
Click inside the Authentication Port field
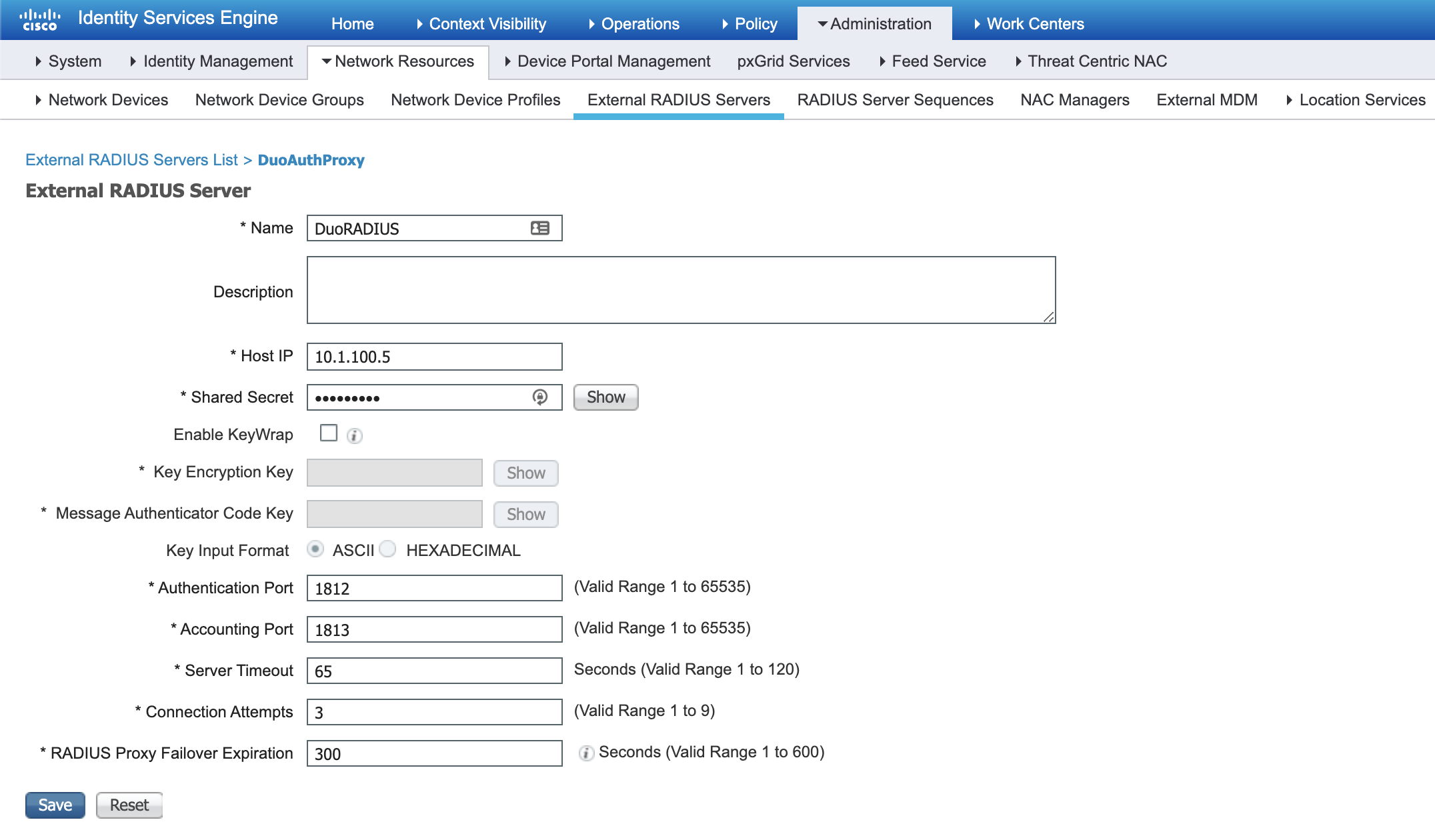(433, 588)
